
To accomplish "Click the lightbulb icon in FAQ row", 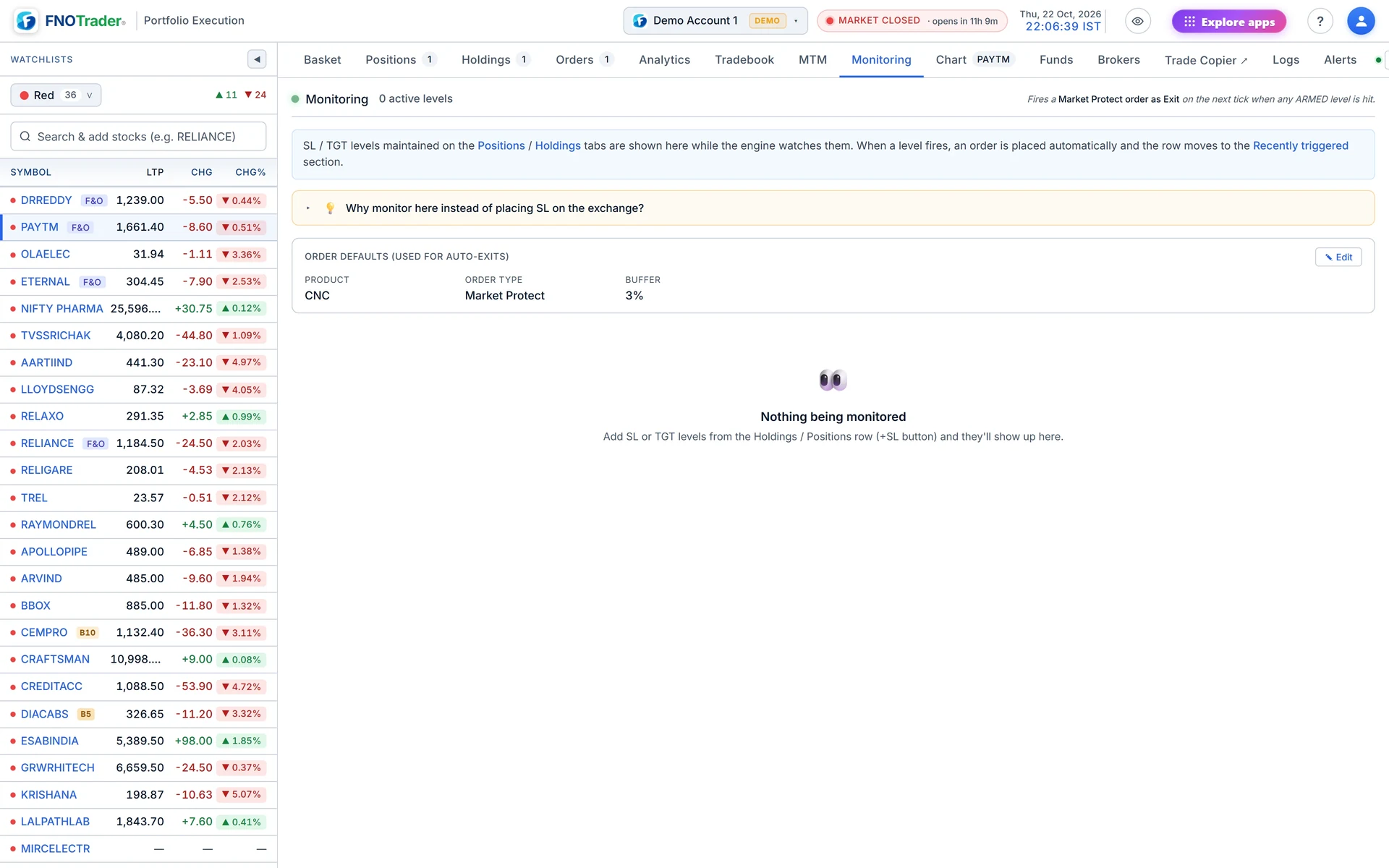I will click(x=330, y=208).
